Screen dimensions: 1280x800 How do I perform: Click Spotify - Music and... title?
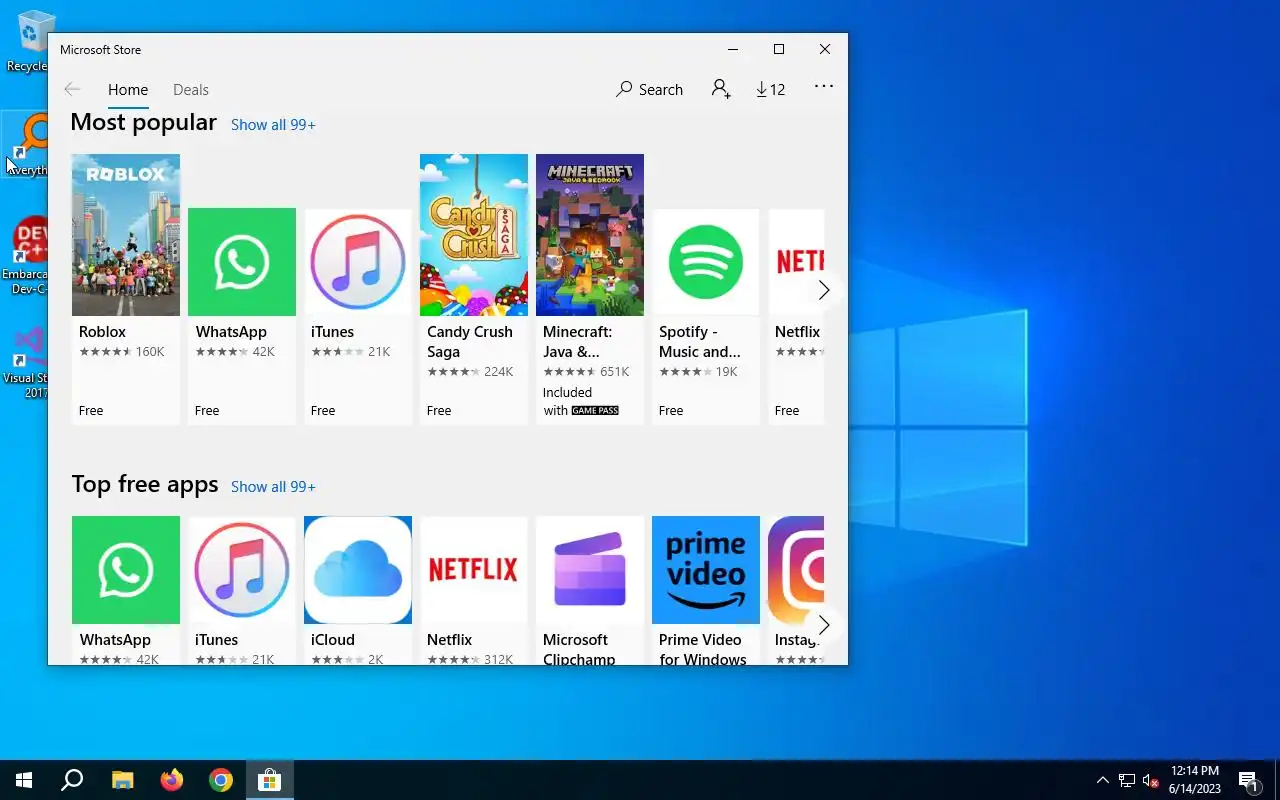pos(700,341)
